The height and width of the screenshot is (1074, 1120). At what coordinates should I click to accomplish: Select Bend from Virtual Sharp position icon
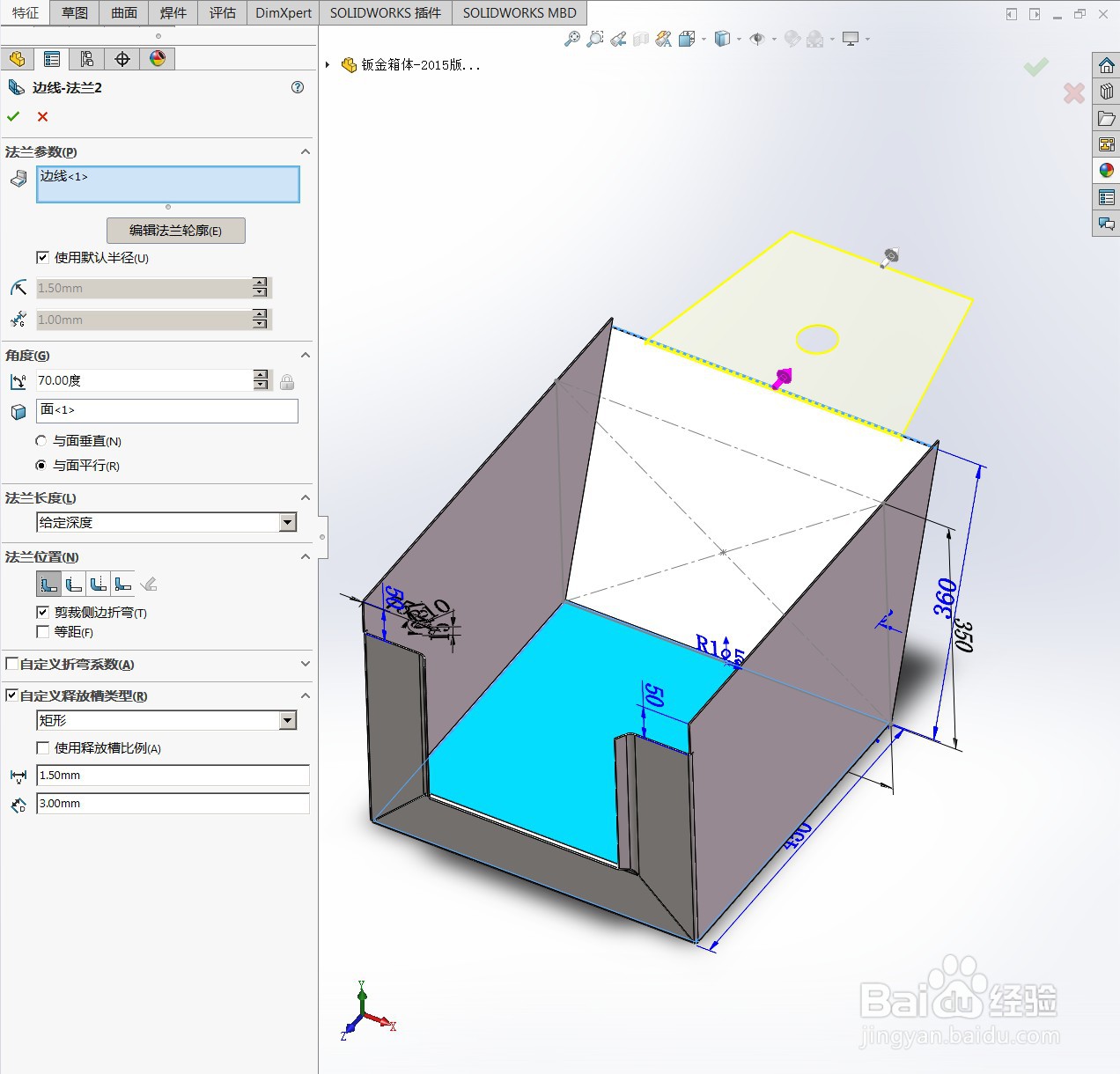[x=123, y=584]
